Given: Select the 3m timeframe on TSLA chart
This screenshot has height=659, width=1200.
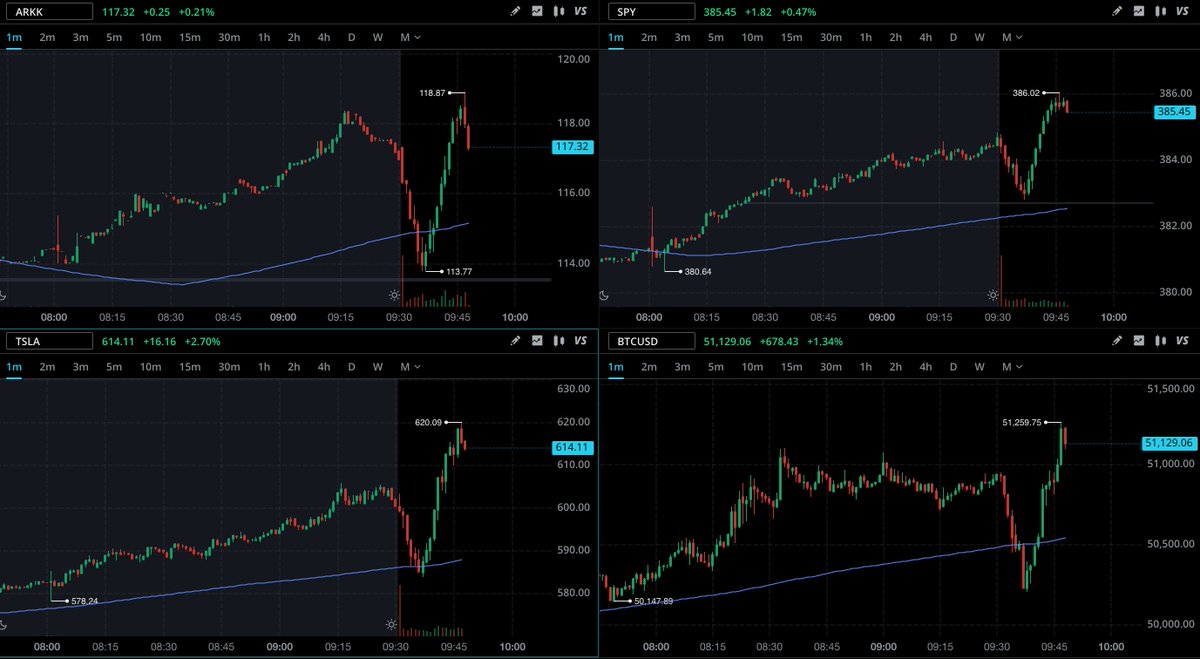Looking at the screenshot, I should [x=81, y=367].
